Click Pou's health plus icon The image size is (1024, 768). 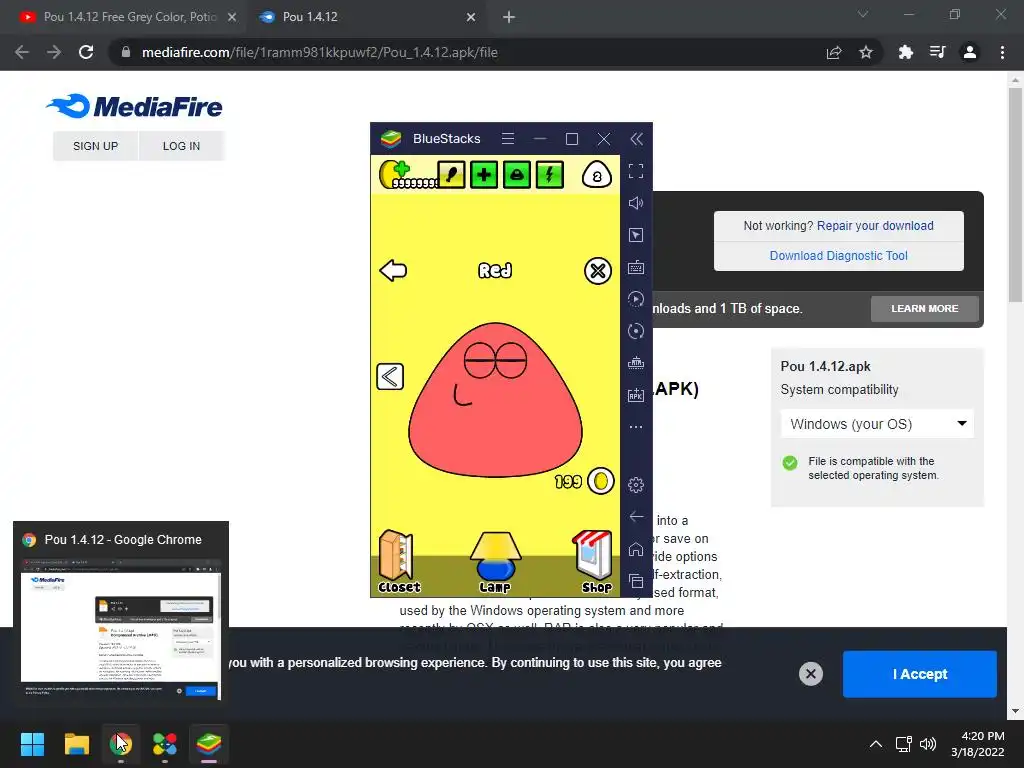pos(484,175)
